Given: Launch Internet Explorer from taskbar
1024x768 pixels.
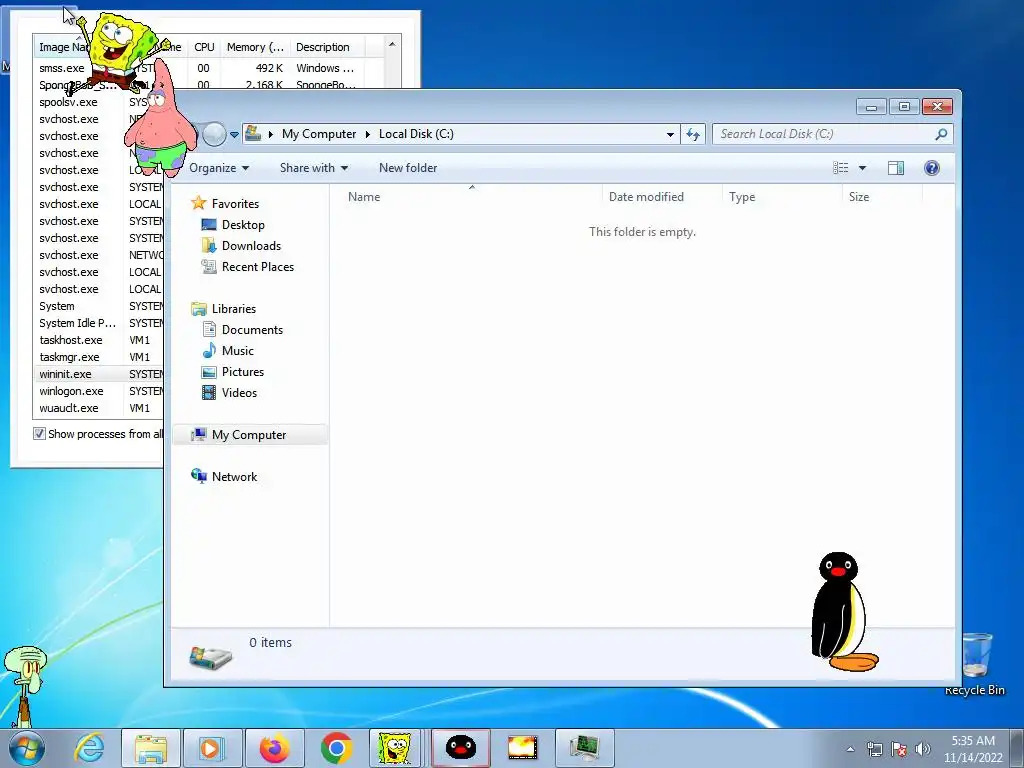Looking at the screenshot, I should click(x=89, y=748).
